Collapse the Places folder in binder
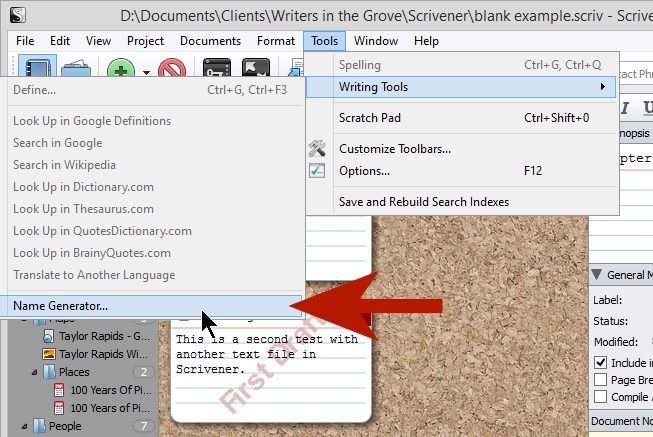Image resolution: width=653 pixels, height=437 pixels. tap(33, 372)
